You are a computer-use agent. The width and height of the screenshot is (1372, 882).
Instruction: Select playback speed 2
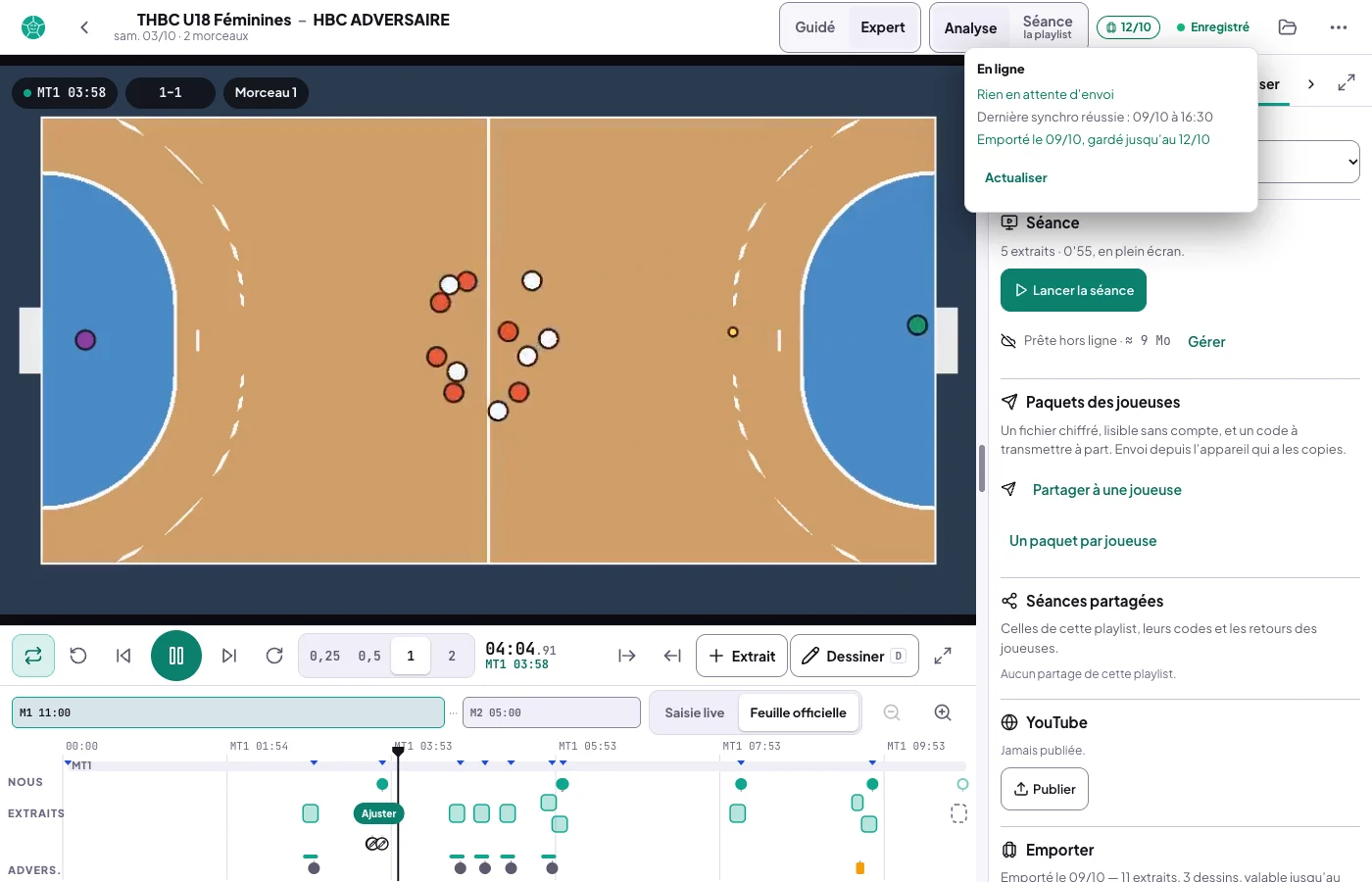click(452, 656)
